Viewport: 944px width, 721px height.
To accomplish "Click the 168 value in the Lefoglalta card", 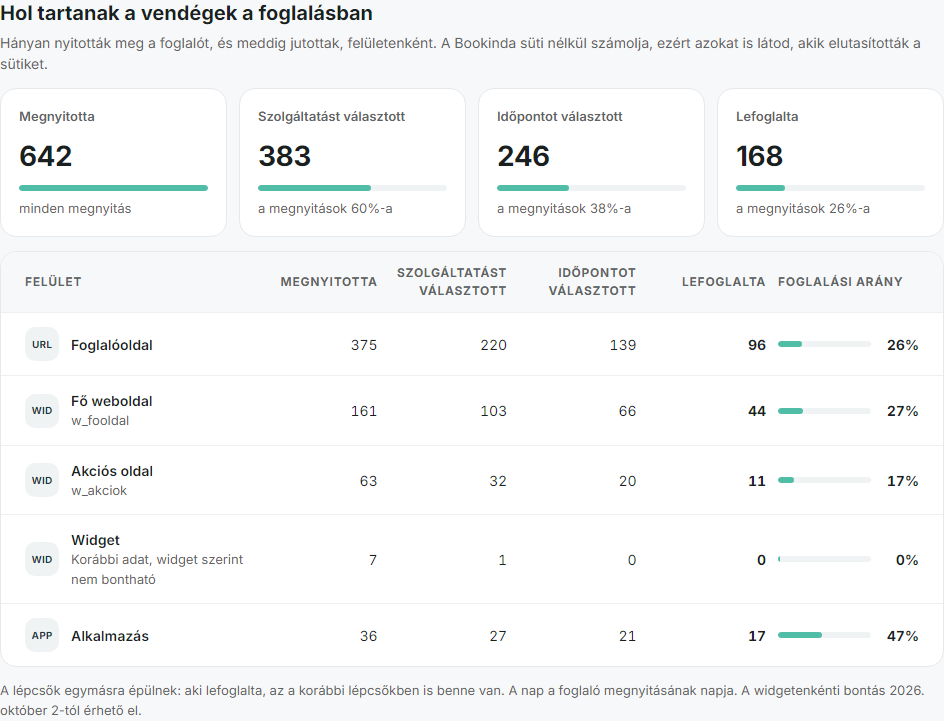I will [760, 156].
